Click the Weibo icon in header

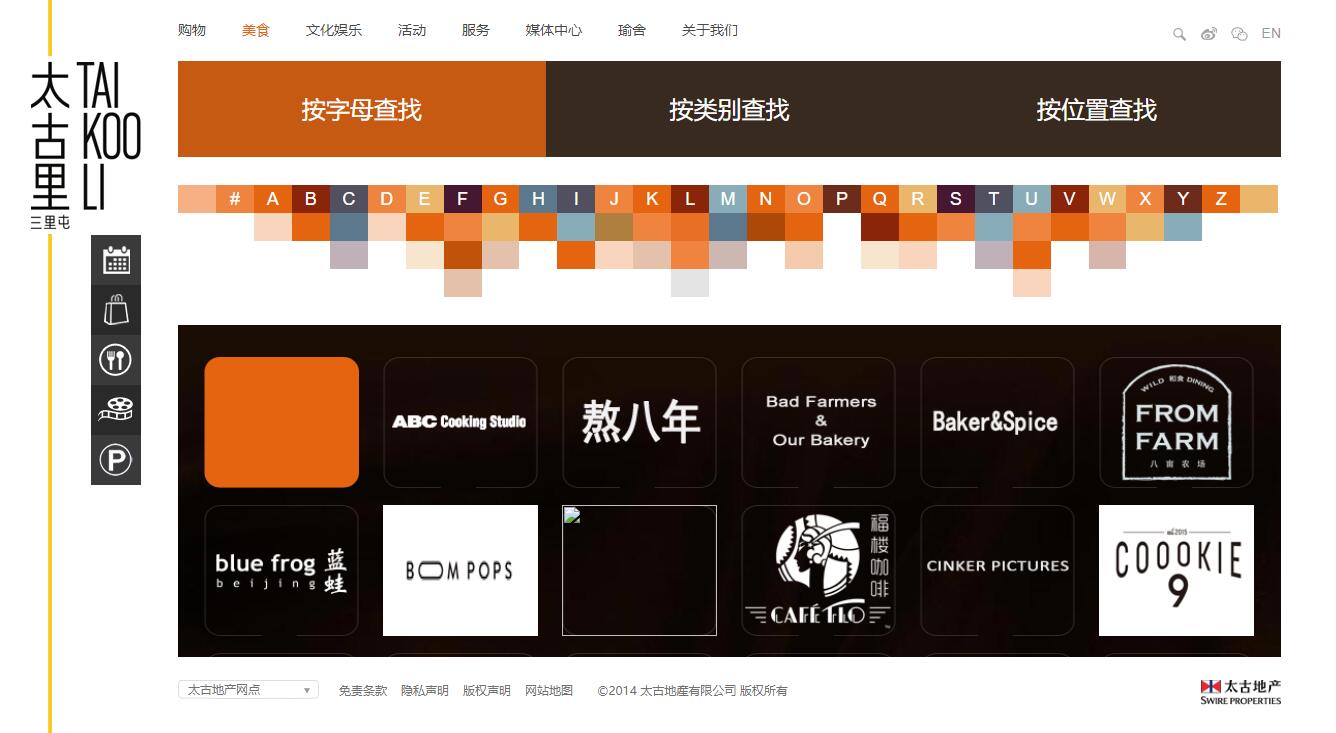[x=1209, y=34]
